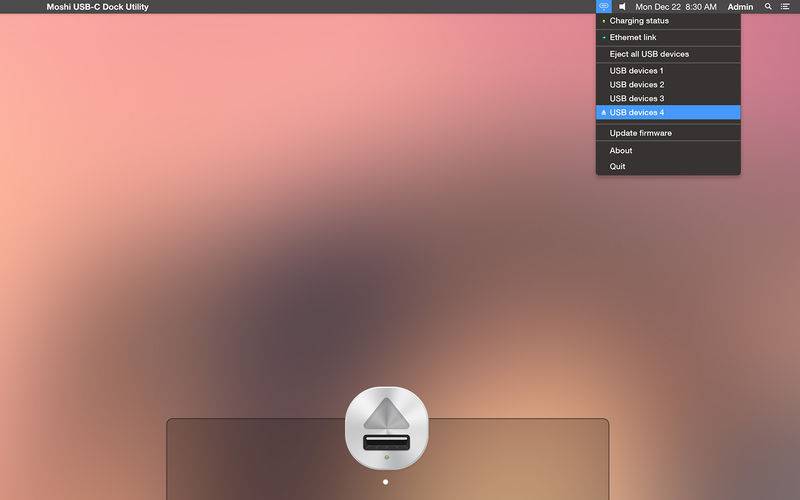Eject USB devices 2
Viewport: 800px width, 500px height.
pos(668,85)
